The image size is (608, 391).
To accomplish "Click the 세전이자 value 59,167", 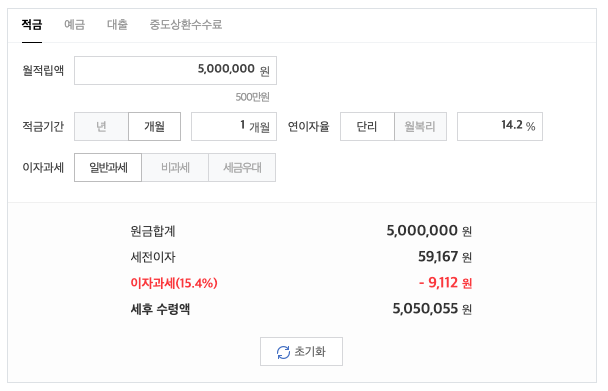I will point(438,257).
